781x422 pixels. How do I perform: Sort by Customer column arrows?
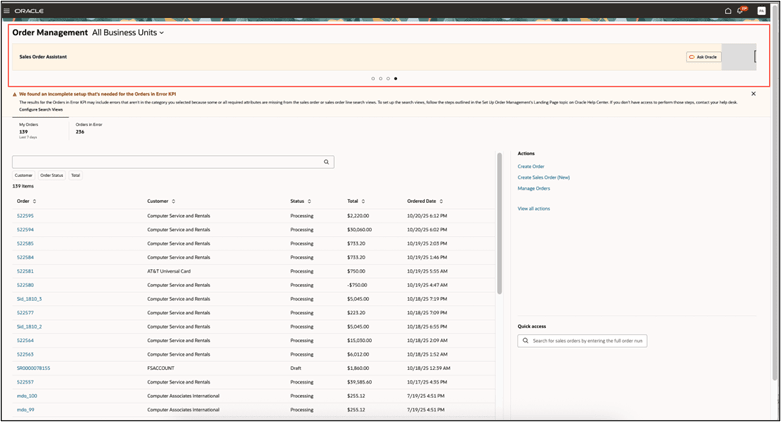pos(173,201)
